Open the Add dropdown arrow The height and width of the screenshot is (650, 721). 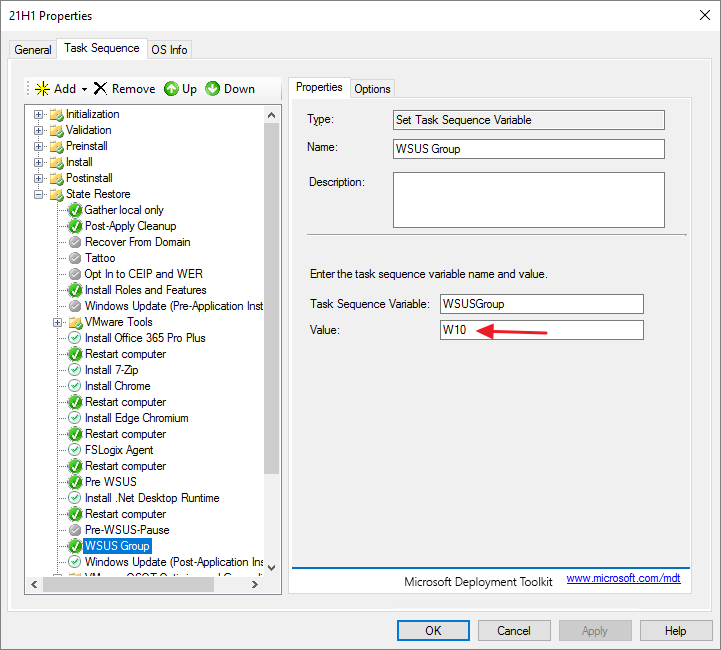tap(85, 89)
